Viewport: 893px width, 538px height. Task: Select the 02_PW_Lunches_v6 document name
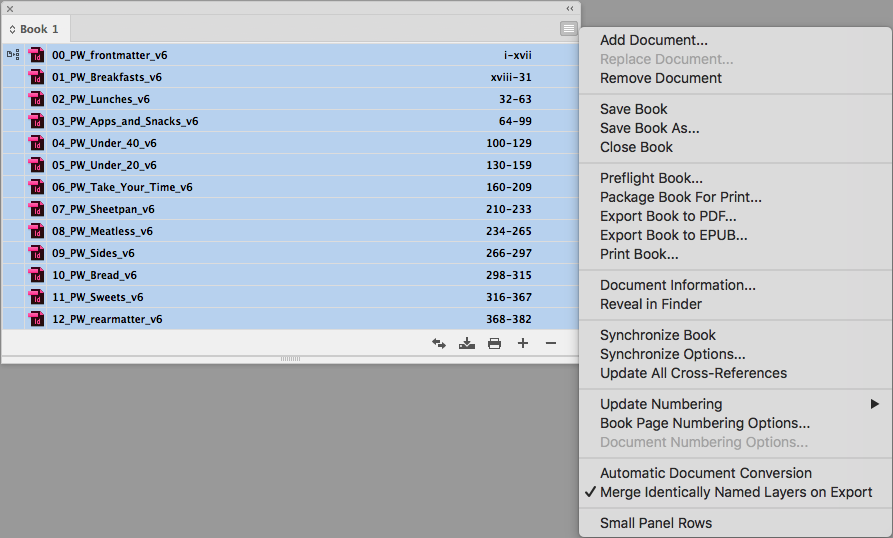(101, 99)
